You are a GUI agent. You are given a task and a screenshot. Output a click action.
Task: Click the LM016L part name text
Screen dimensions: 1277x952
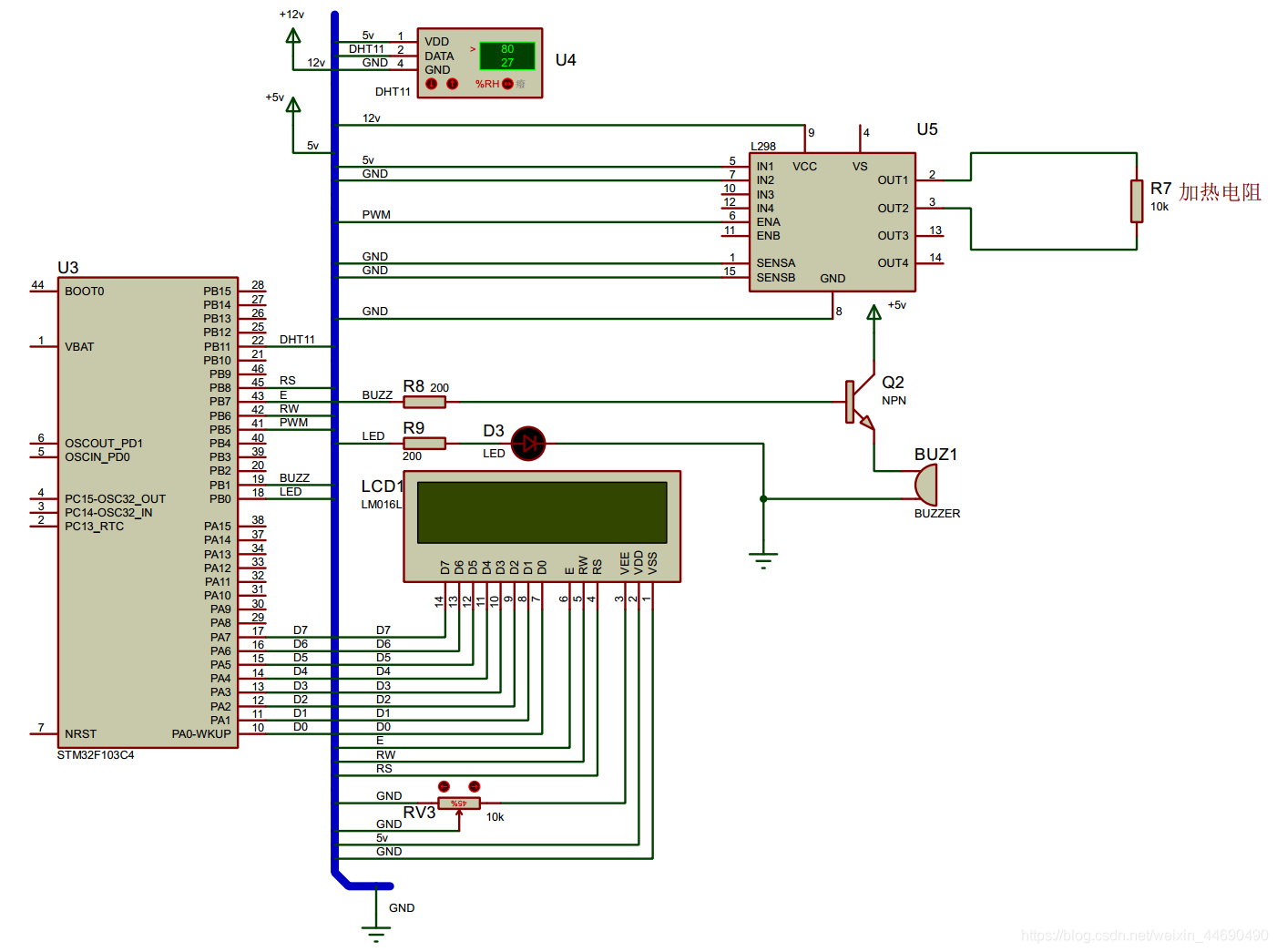(x=382, y=505)
